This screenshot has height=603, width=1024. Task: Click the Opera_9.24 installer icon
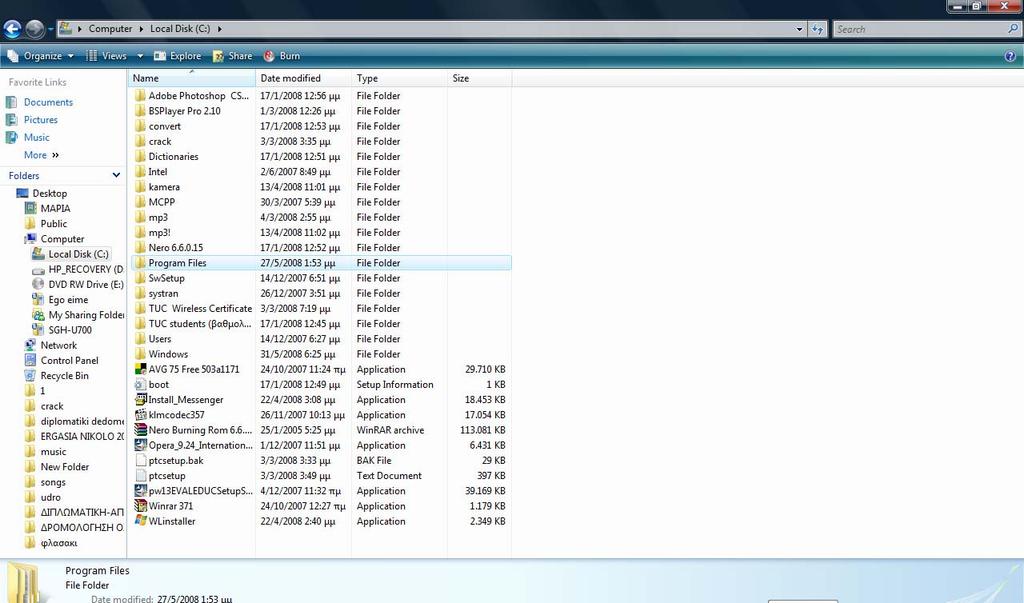click(x=140, y=445)
